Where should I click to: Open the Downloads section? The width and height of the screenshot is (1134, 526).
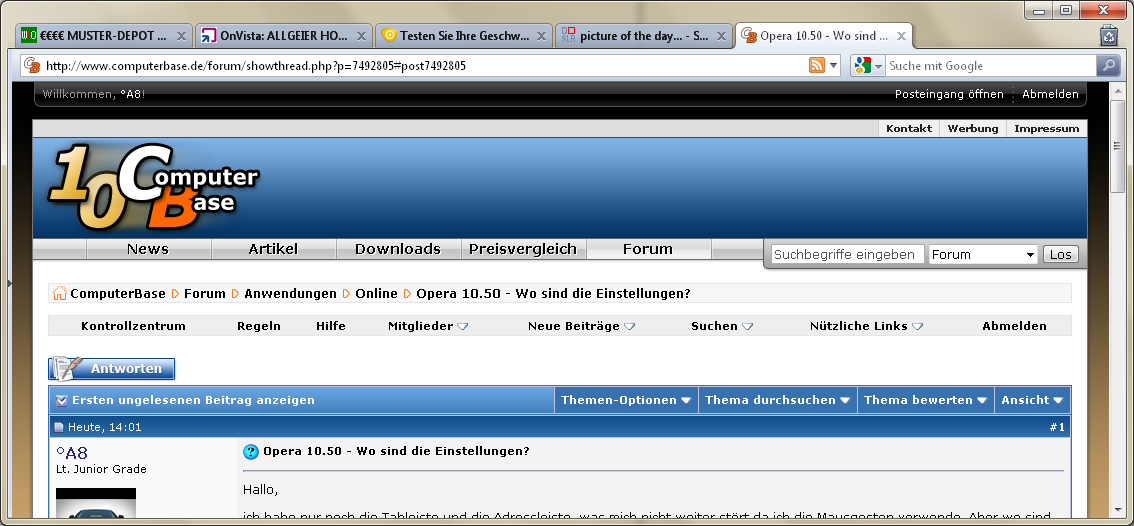[x=398, y=249]
